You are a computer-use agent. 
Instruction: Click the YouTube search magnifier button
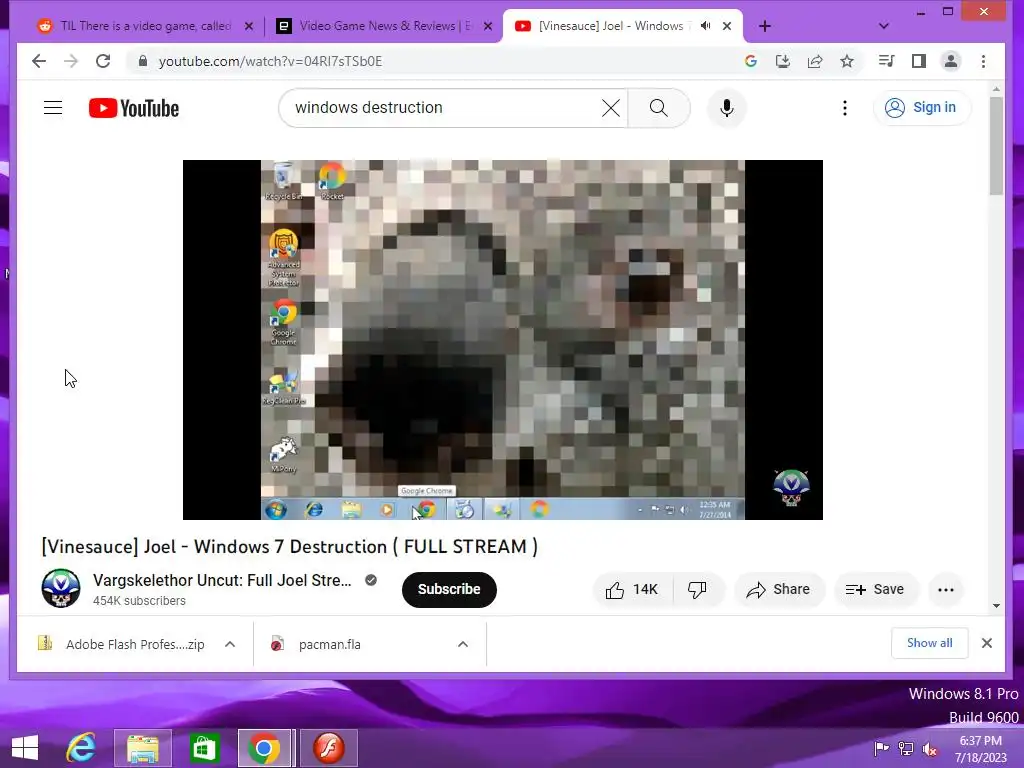point(659,108)
